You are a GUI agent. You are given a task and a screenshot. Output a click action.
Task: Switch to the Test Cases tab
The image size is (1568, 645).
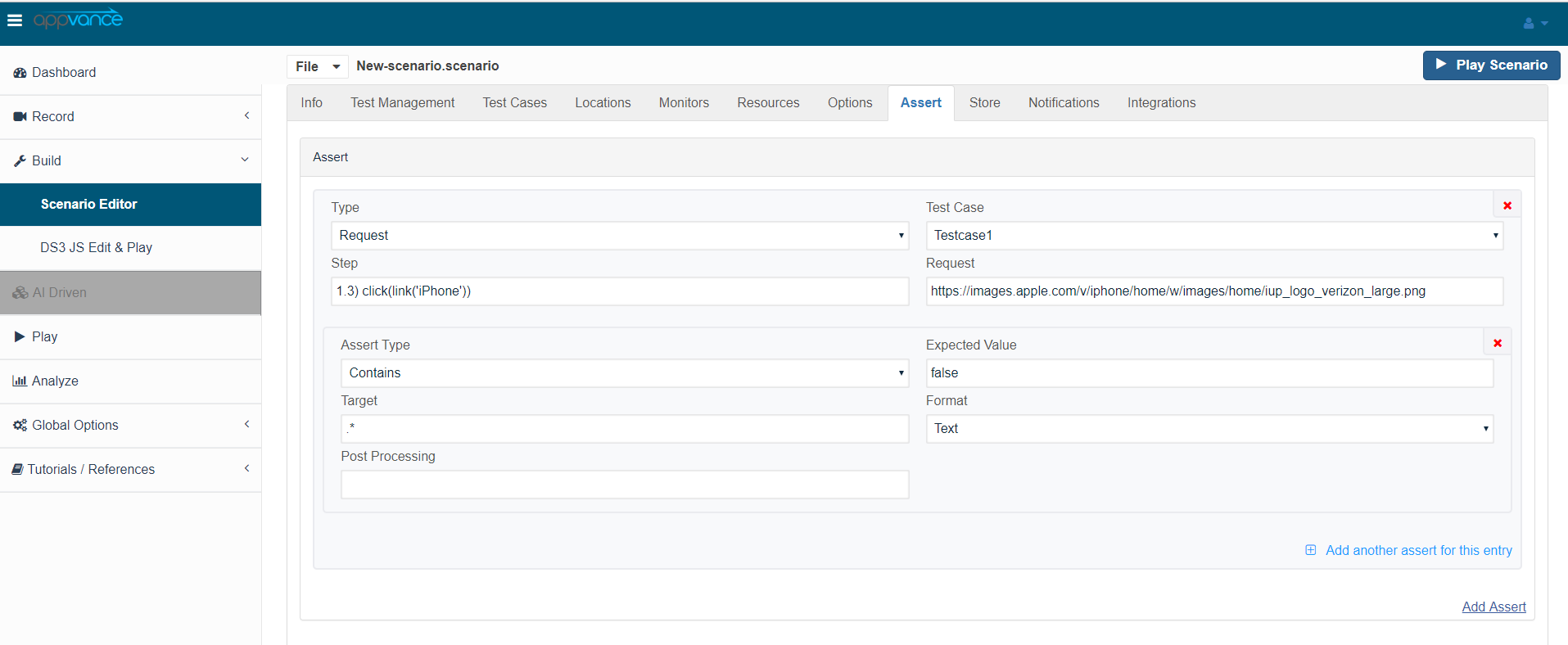pyautogui.click(x=514, y=103)
